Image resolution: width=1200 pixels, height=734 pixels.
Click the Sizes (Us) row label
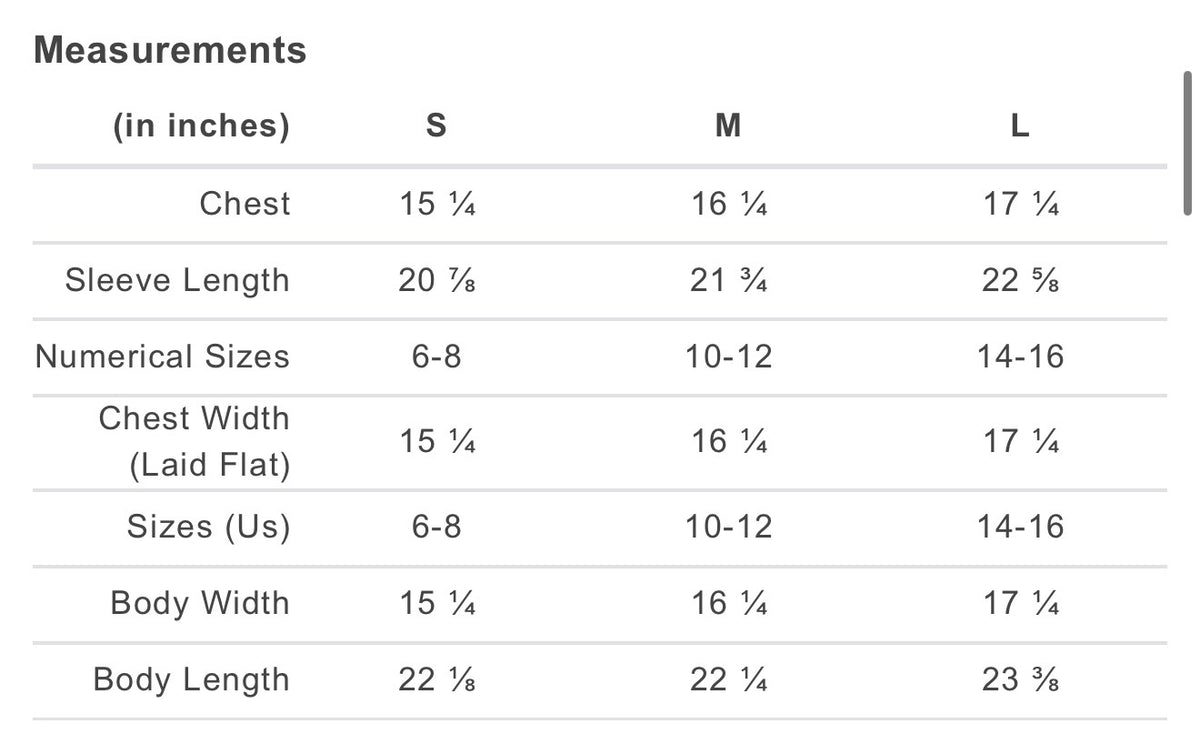(209, 527)
